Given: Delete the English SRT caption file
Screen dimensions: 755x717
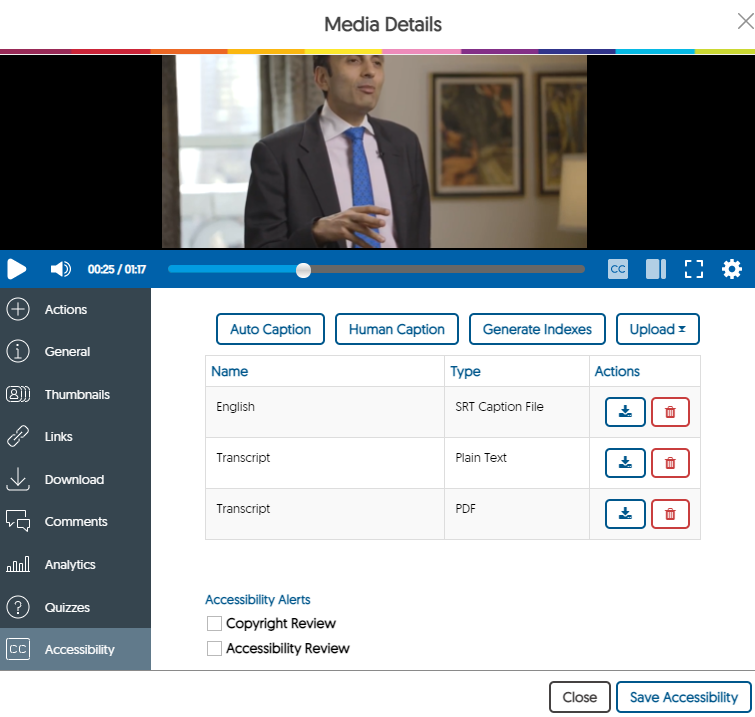Looking at the screenshot, I should [x=670, y=412].
